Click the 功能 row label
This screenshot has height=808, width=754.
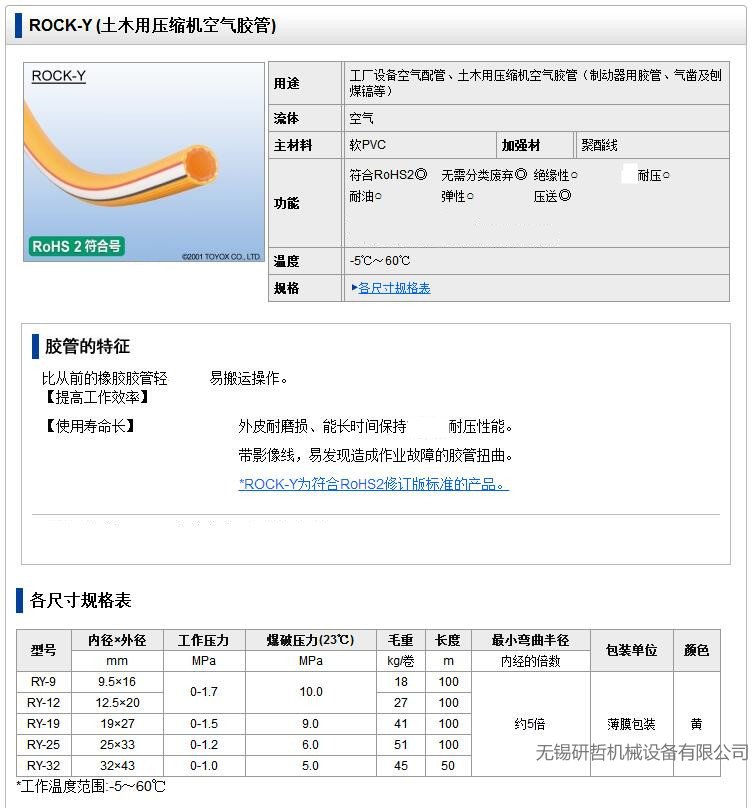click(287, 203)
